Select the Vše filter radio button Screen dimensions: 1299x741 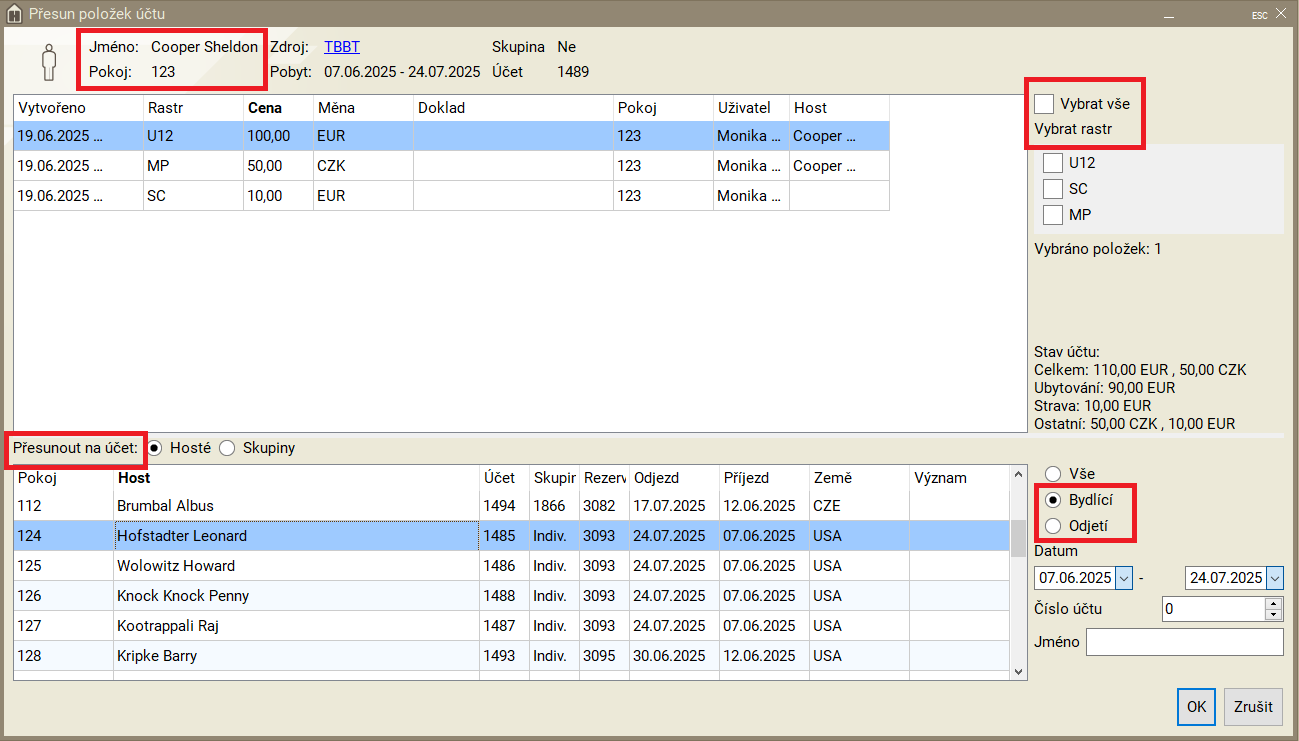pos(1052,474)
